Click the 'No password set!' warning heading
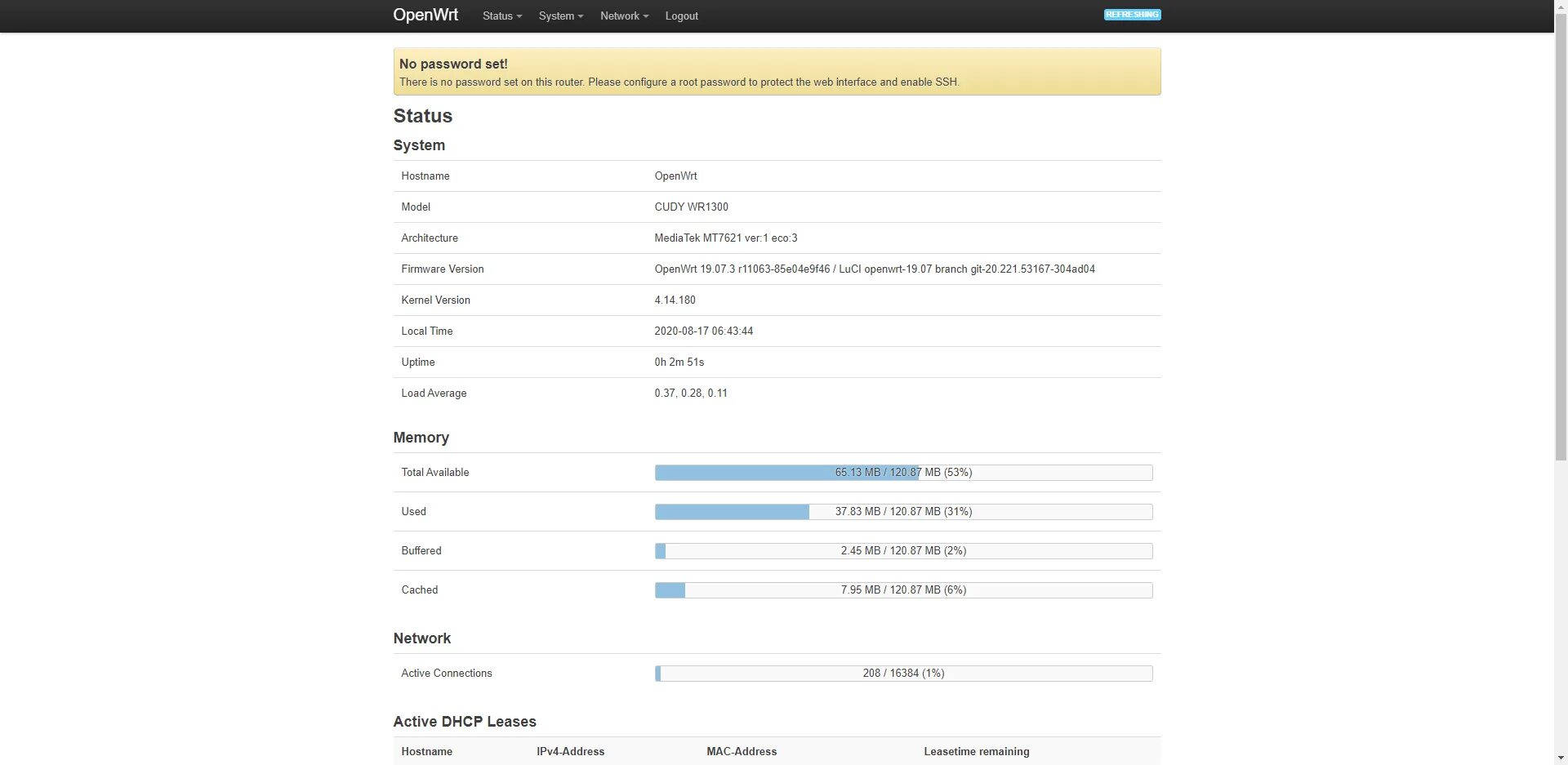Image resolution: width=1568 pixels, height=765 pixels. [453, 64]
